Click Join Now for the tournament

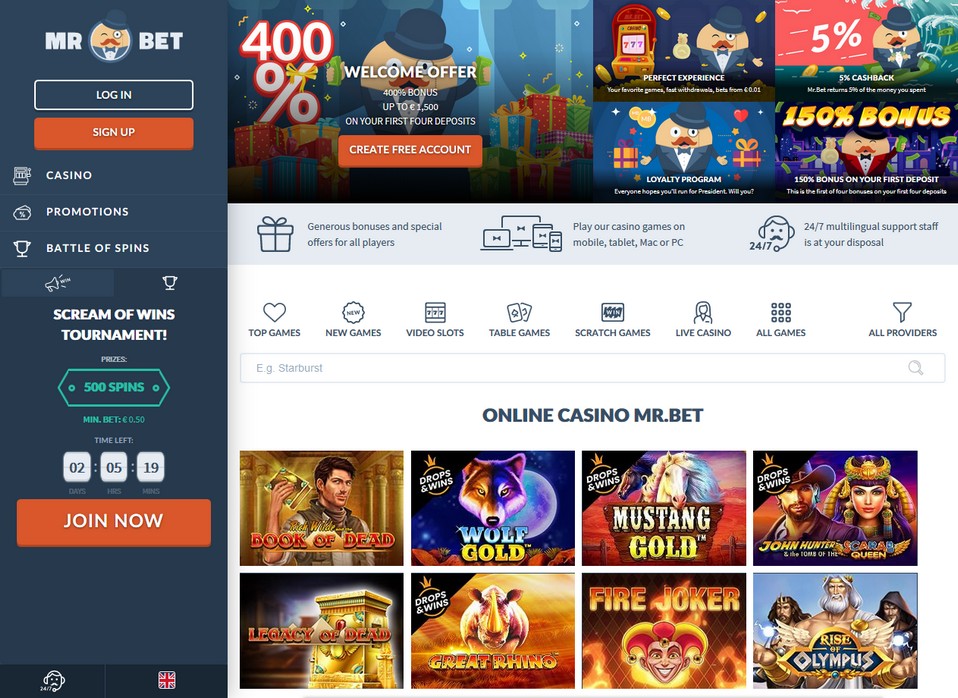(x=114, y=521)
